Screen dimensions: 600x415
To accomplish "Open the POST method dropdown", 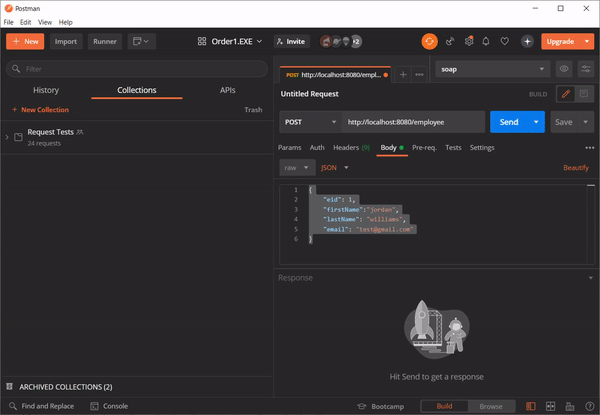I will tap(310, 122).
